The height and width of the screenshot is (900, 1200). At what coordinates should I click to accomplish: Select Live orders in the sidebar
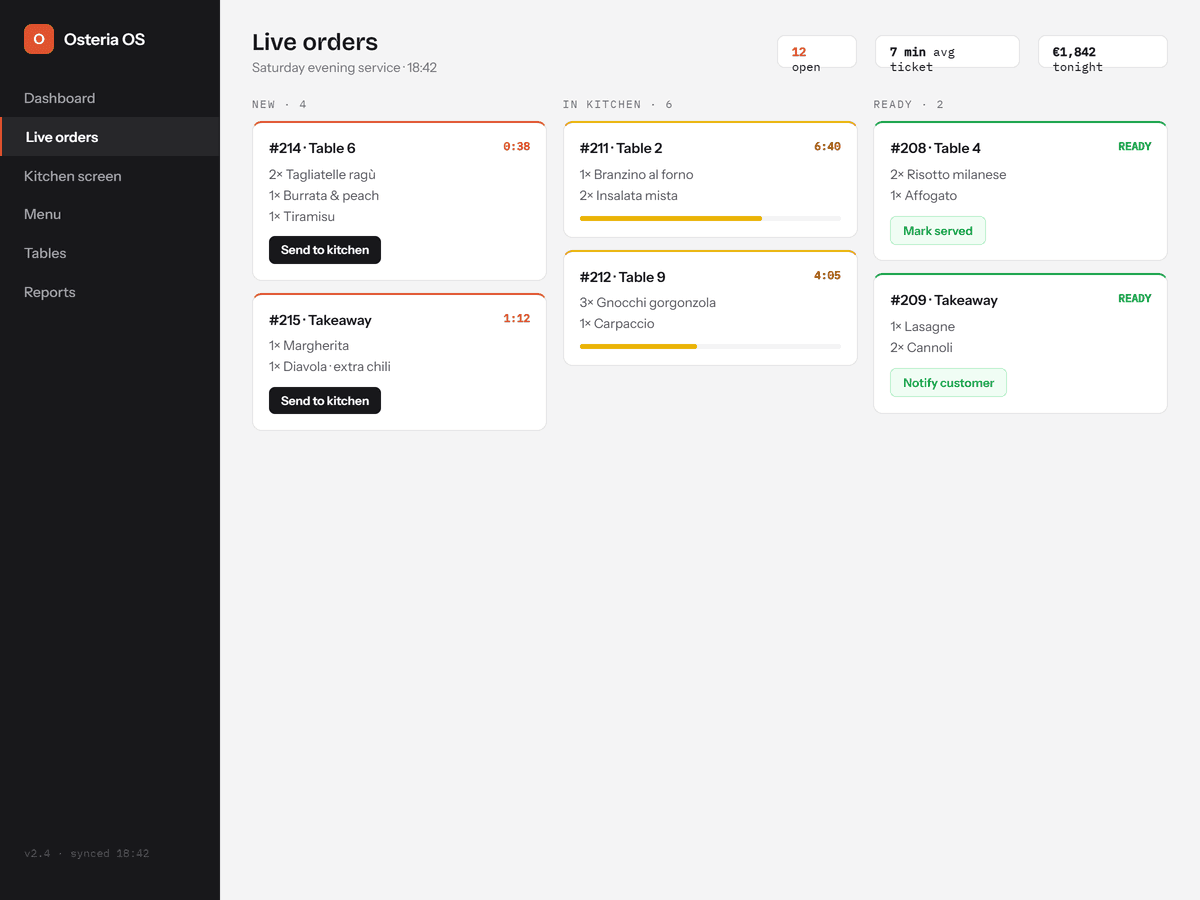point(110,137)
